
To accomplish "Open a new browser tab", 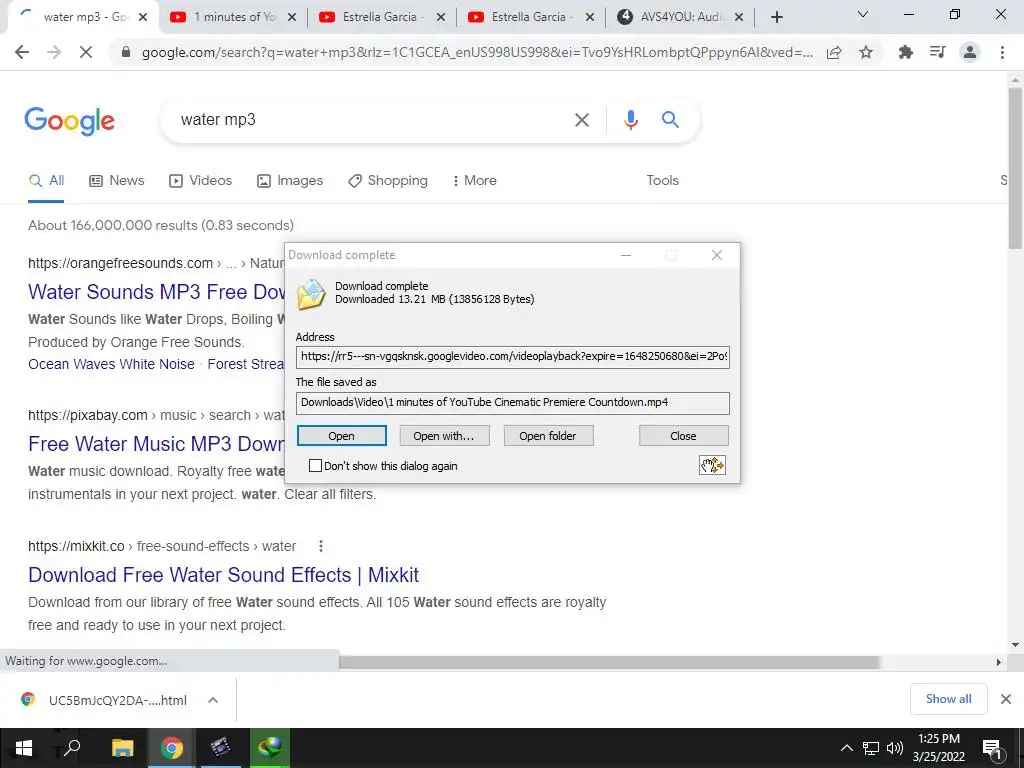I will 776,17.
